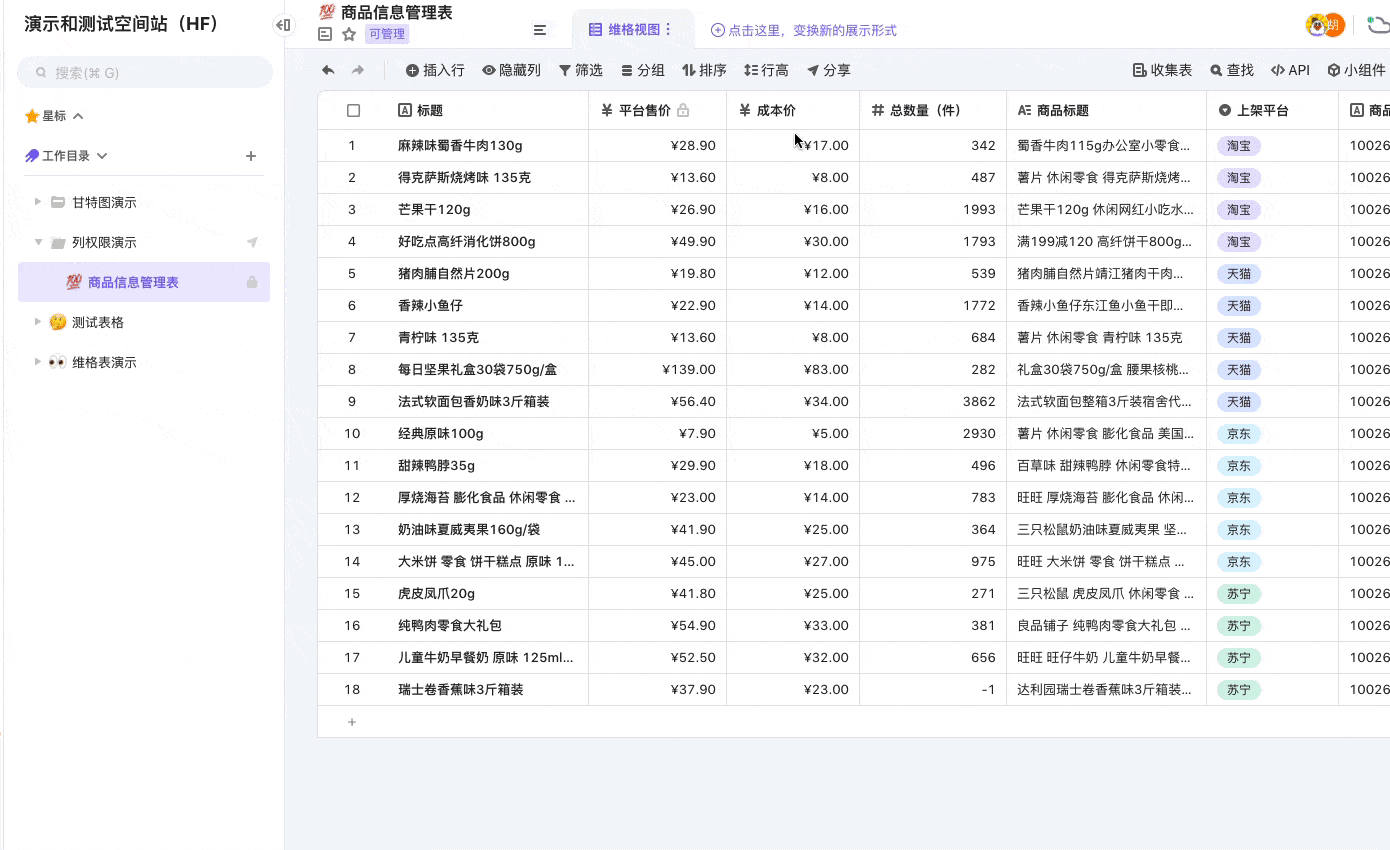Open the table description icon
This screenshot has height=850, width=1390.
click(325, 34)
